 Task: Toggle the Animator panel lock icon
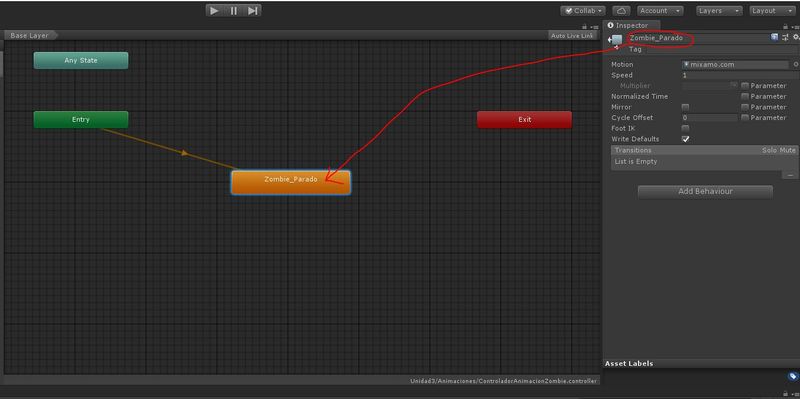tap(584, 27)
